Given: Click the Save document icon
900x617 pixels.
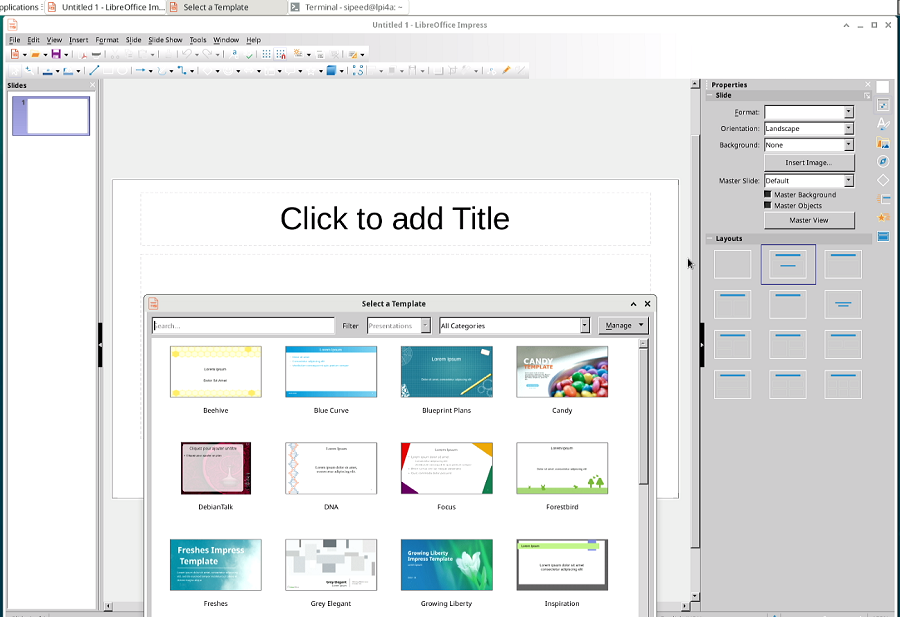Looking at the screenshot, I should click(56, 54).
